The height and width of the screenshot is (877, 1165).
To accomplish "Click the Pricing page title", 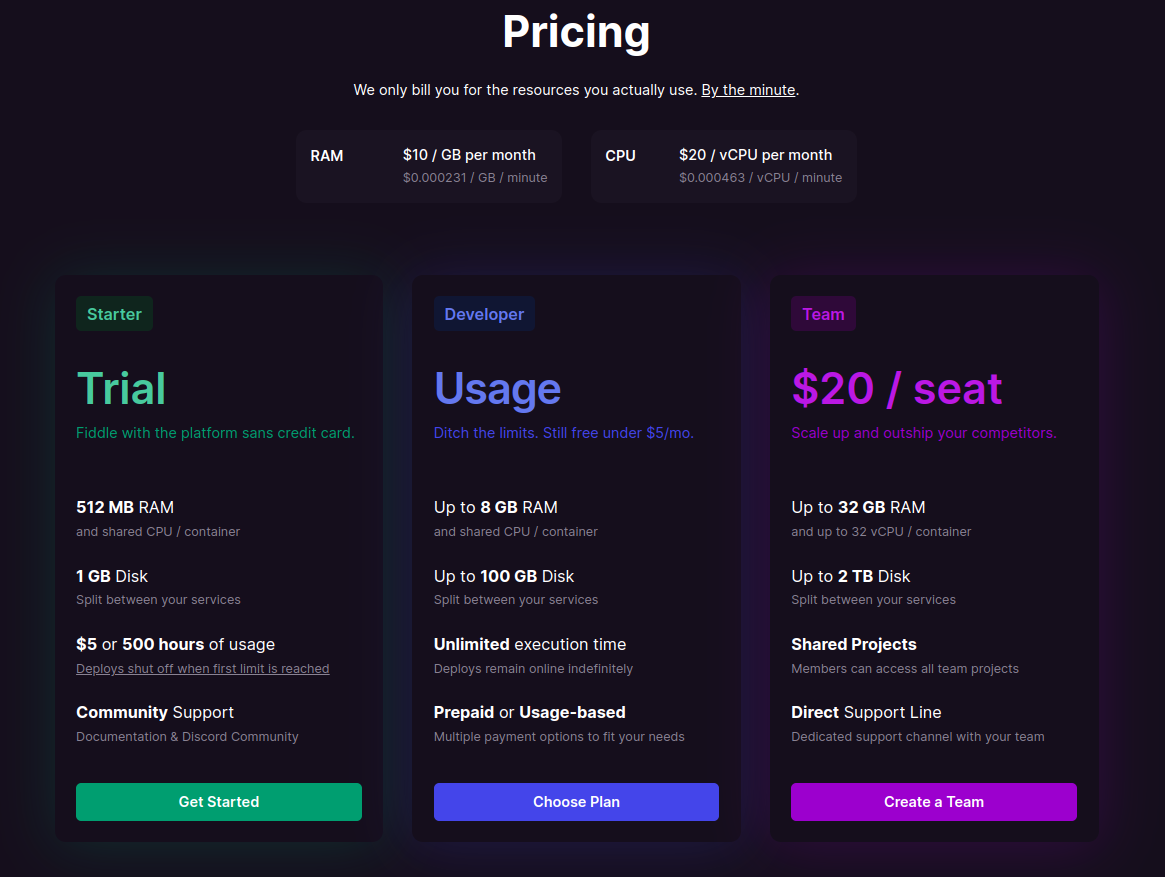I will [x=576, y=32].
